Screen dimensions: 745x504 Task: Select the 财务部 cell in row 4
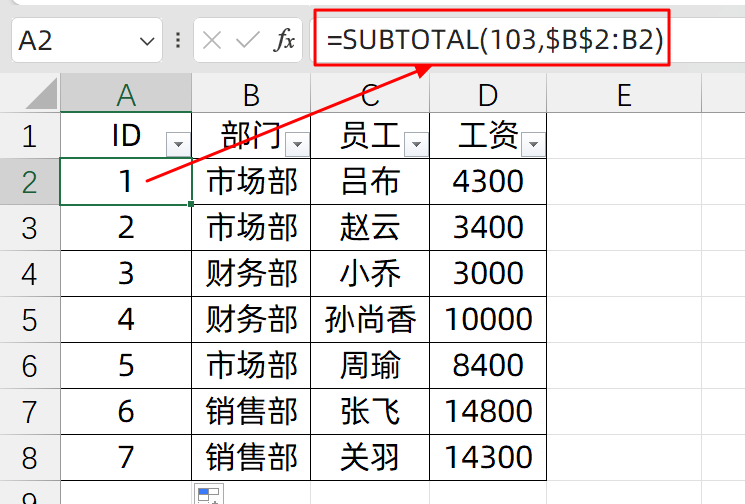click(x=251, y=274)
